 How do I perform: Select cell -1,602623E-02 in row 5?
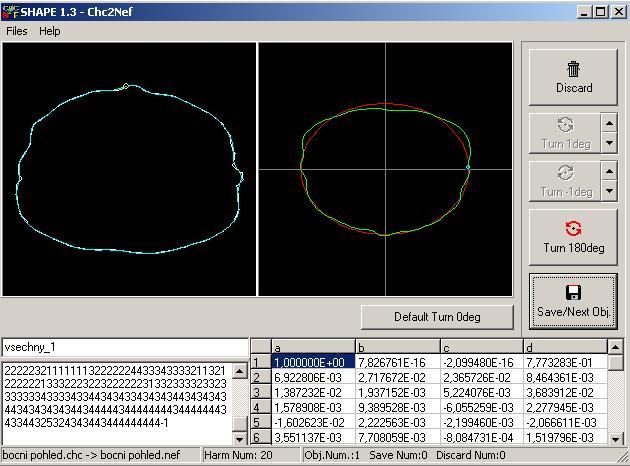313,422
